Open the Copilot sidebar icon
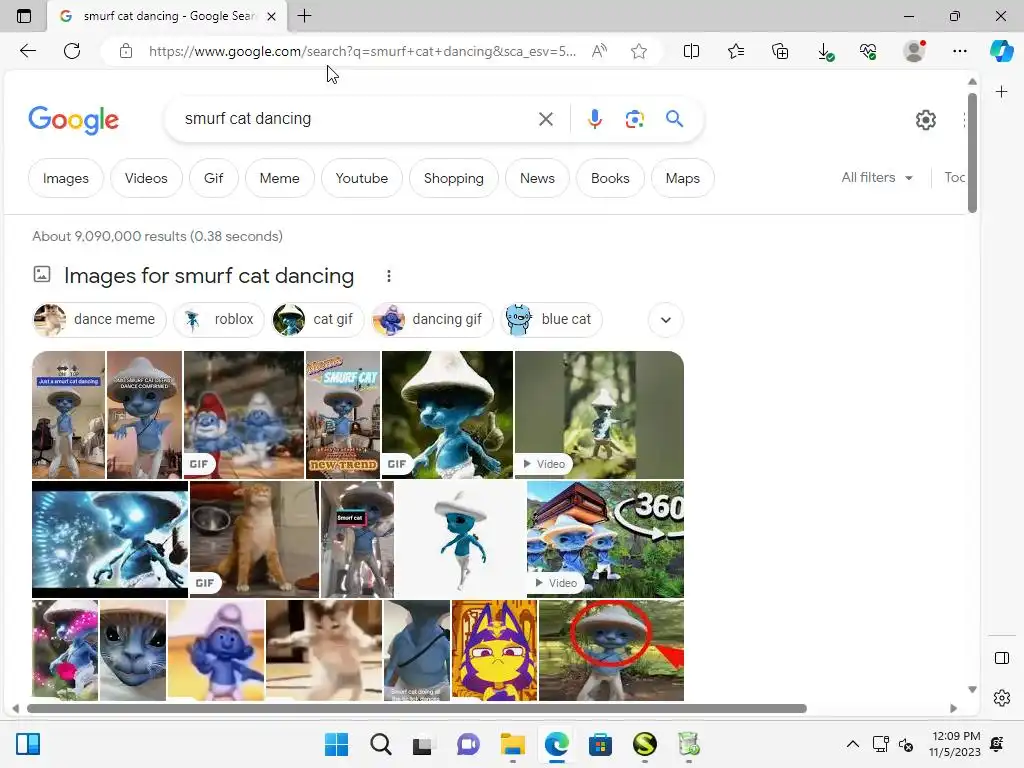The height and width of the screenshot is (768, 1024). pyautogui.click(x=1001, y=51)
